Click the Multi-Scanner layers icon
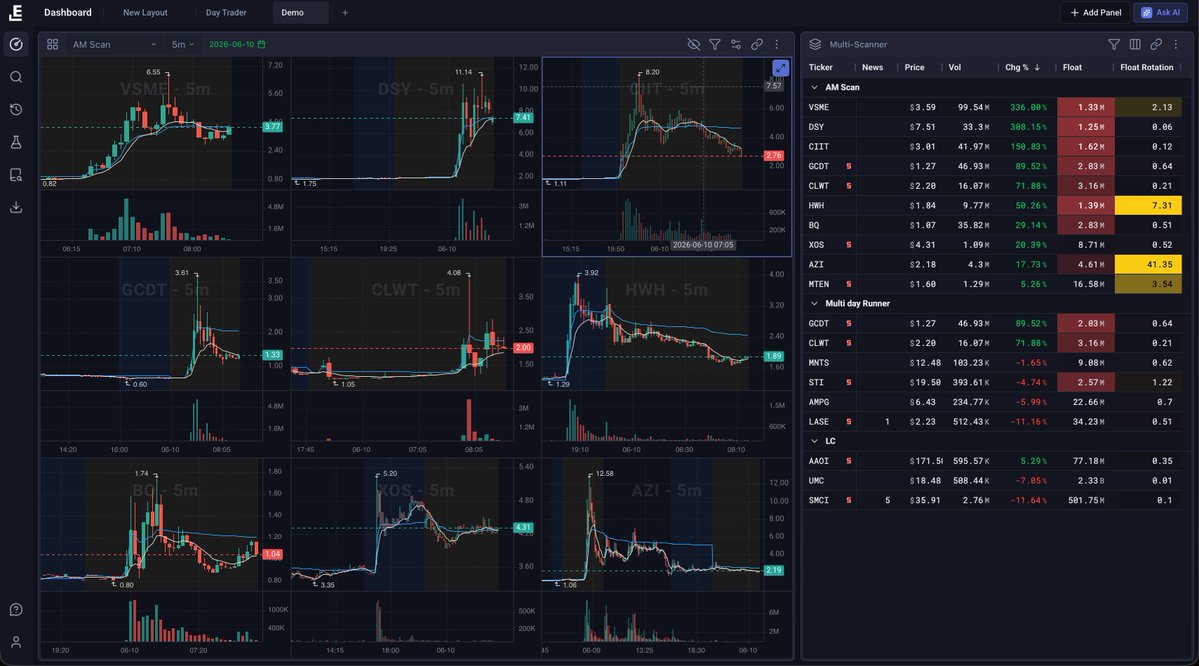This screenshot has height=666, width=1199. click(x=815, y=44)
